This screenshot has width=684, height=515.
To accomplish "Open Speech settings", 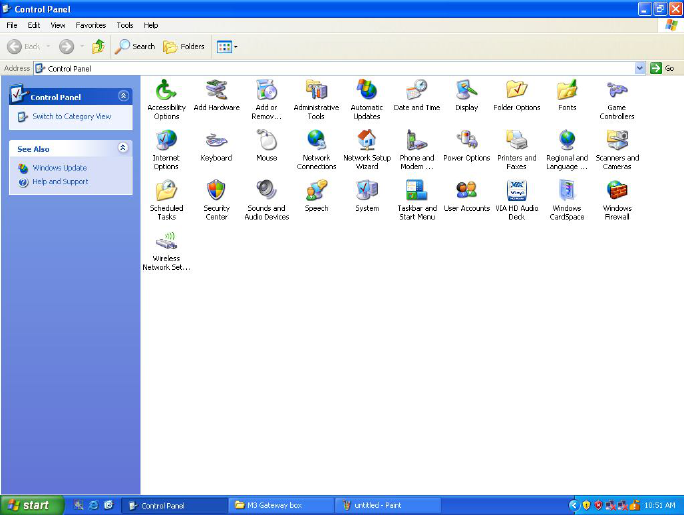I will click(316, 196).
